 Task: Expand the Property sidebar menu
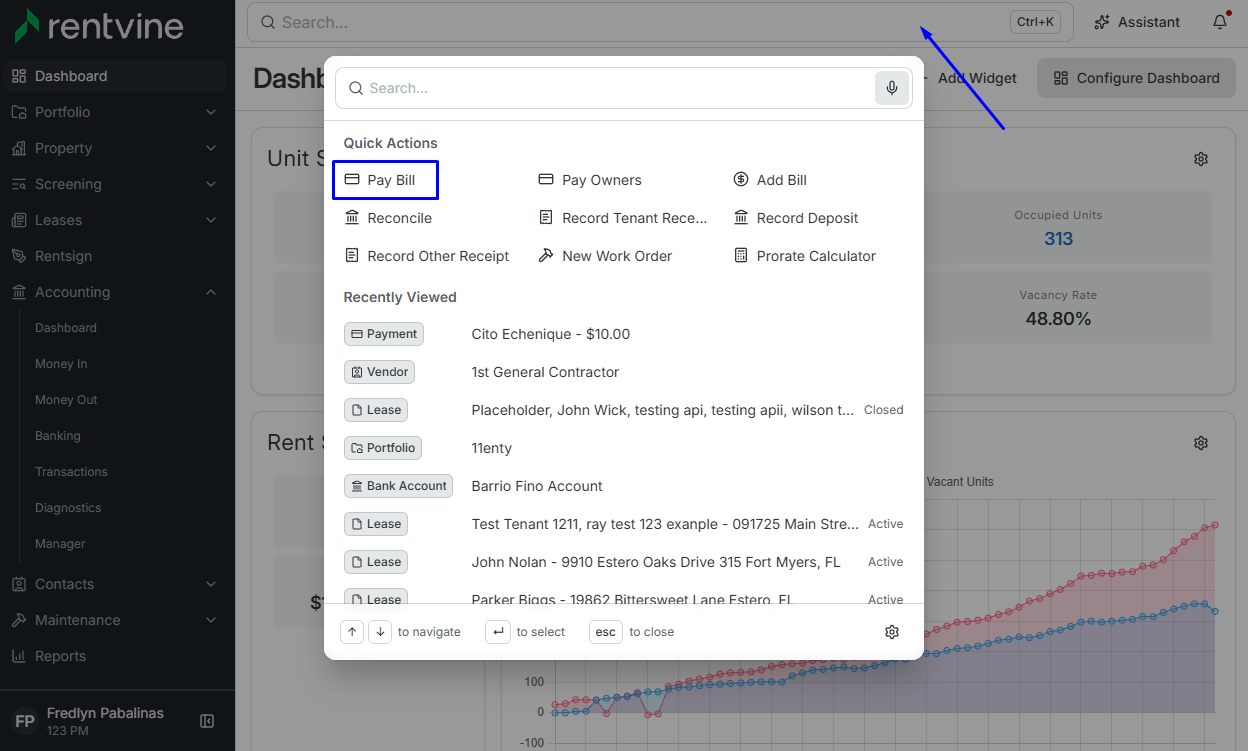click(117, 148)
